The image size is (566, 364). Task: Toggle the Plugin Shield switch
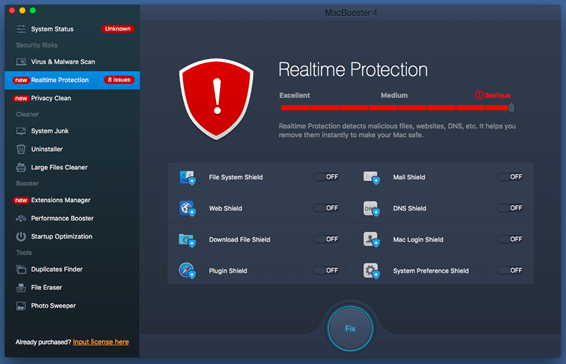pyautogui.click(x=326, y=270)
